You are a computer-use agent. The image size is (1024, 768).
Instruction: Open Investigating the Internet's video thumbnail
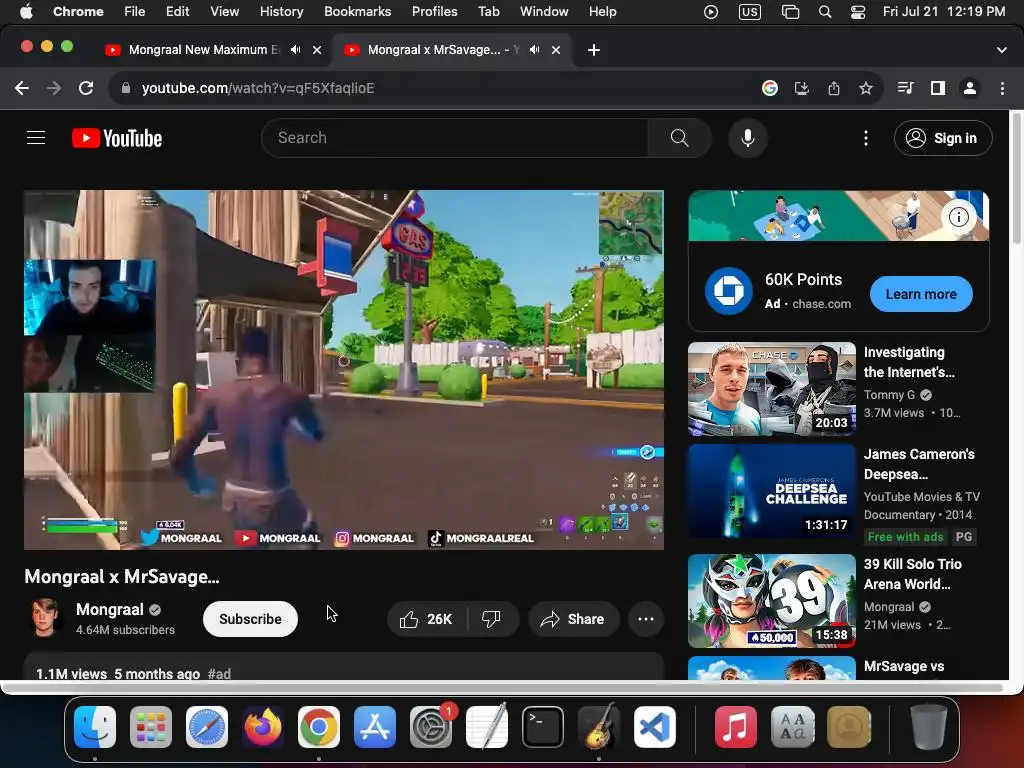[772, 389]
